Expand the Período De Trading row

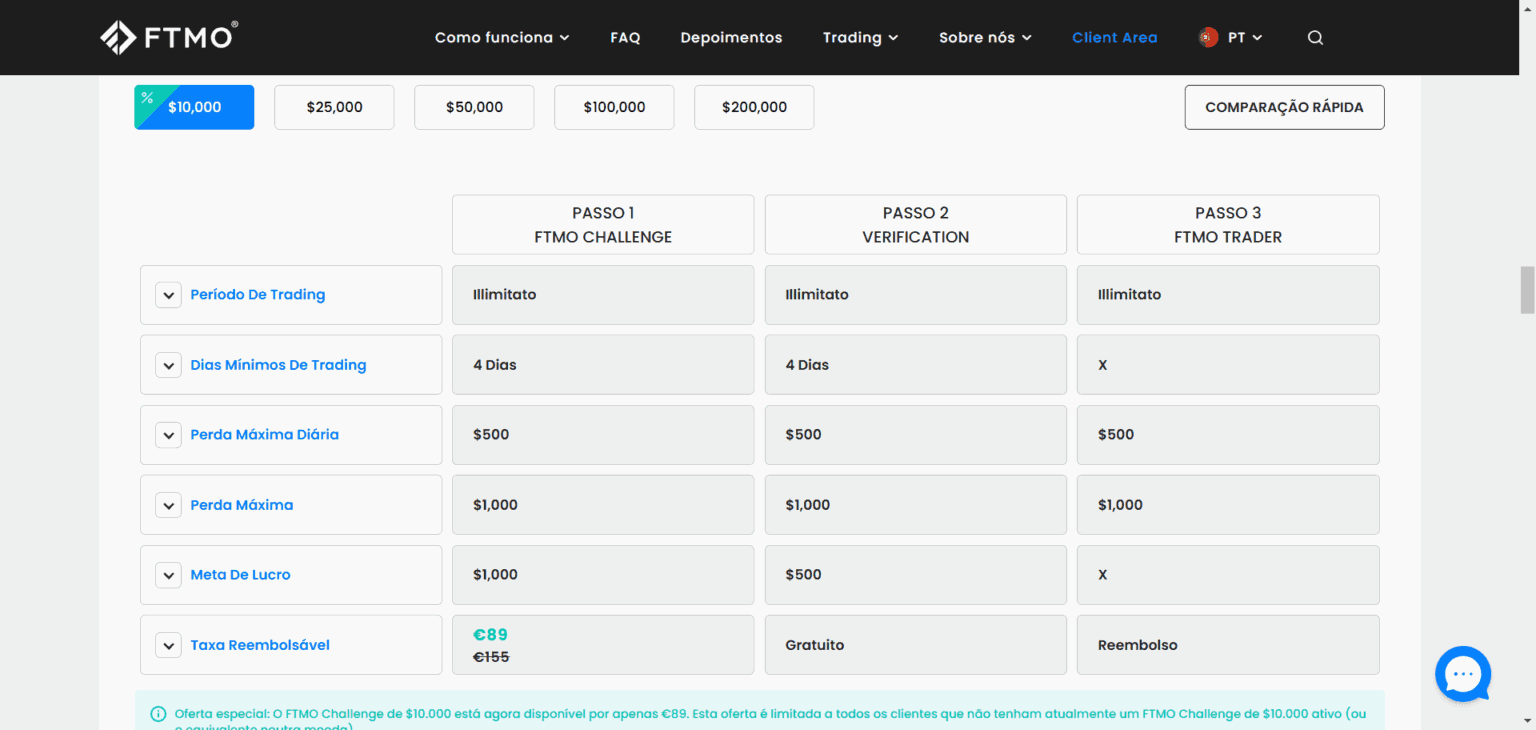[x=168, y=295]
